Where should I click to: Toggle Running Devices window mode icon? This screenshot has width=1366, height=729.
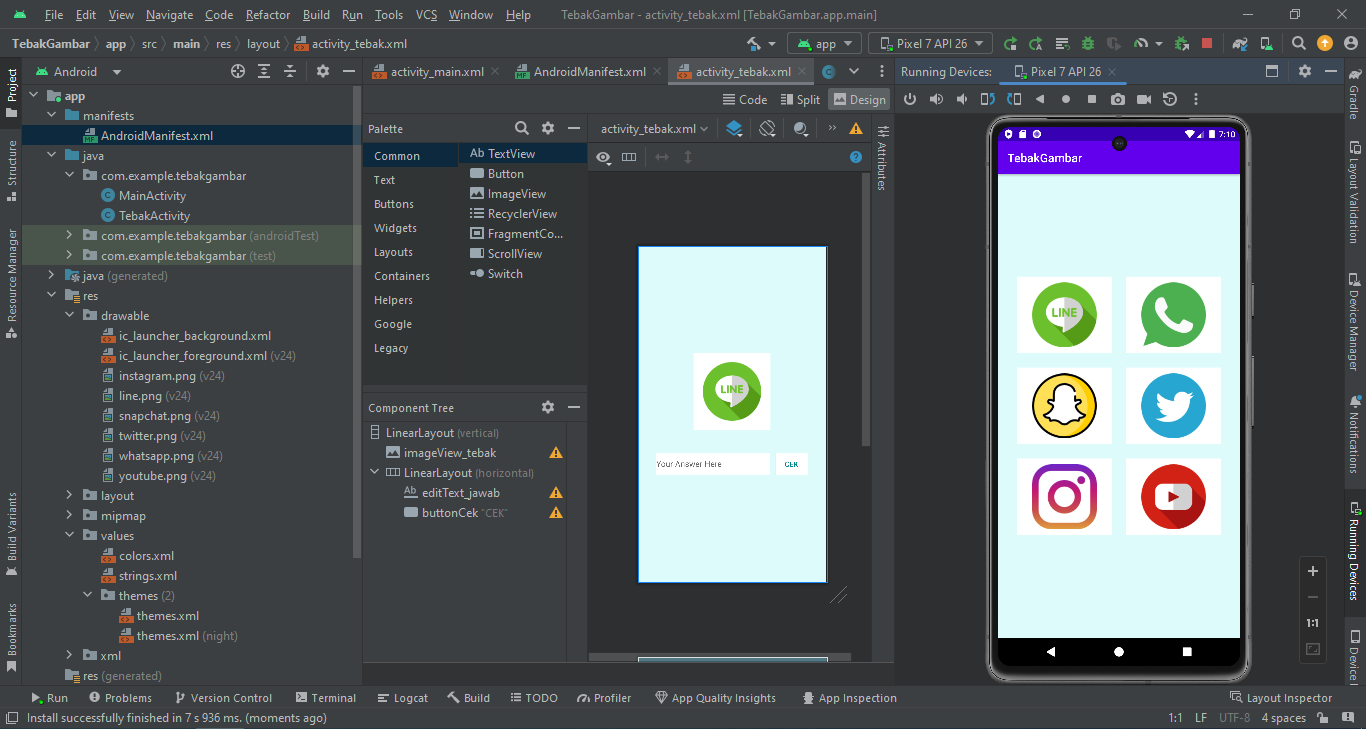[1272, 72]
